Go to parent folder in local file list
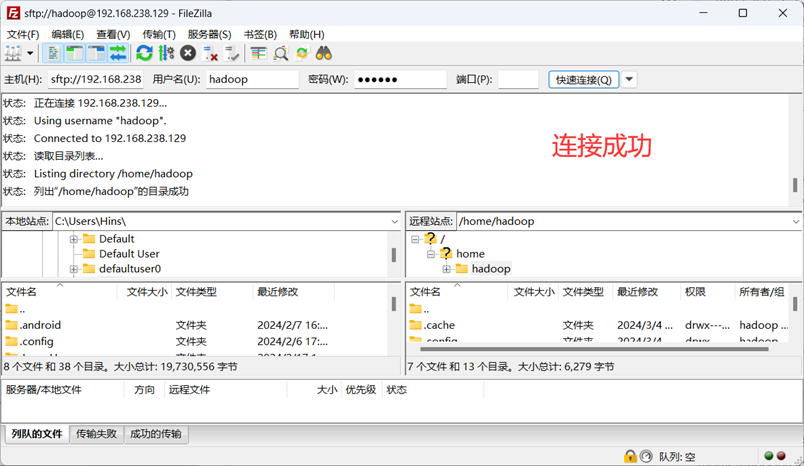Image resolution: width=804 pixels, height=466 pixels. tap(15, 309)
